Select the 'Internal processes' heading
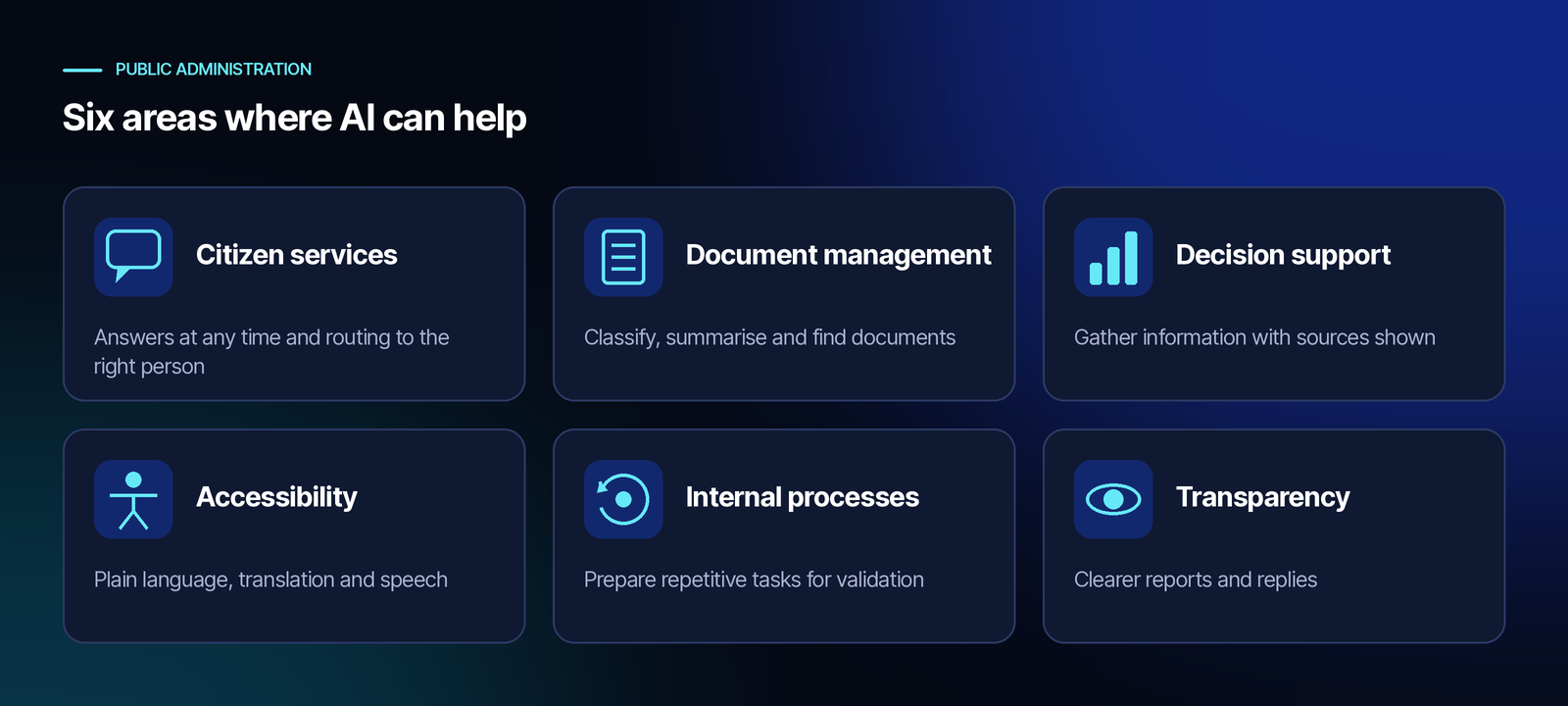Image resolution: width=1568 pixels, height=706 pixels. pos(803,497)
